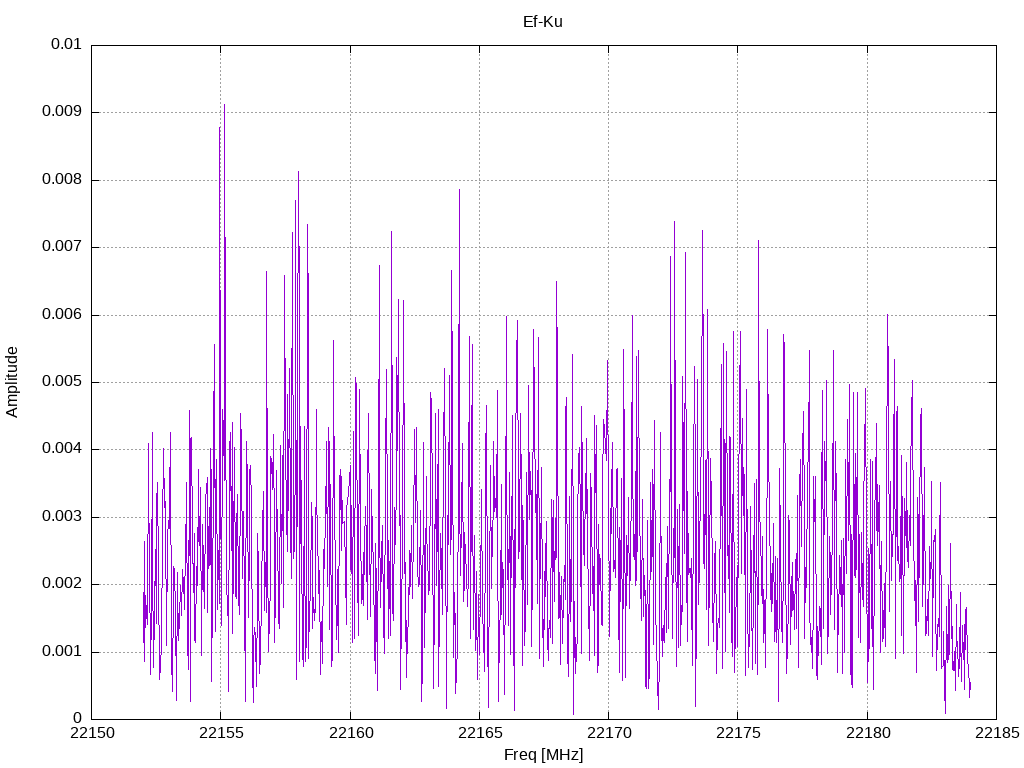Click the 22165 x-axis tick label
Image resolution: width=1024 pixels, height=768 pixels.
[x=480, y=733]
